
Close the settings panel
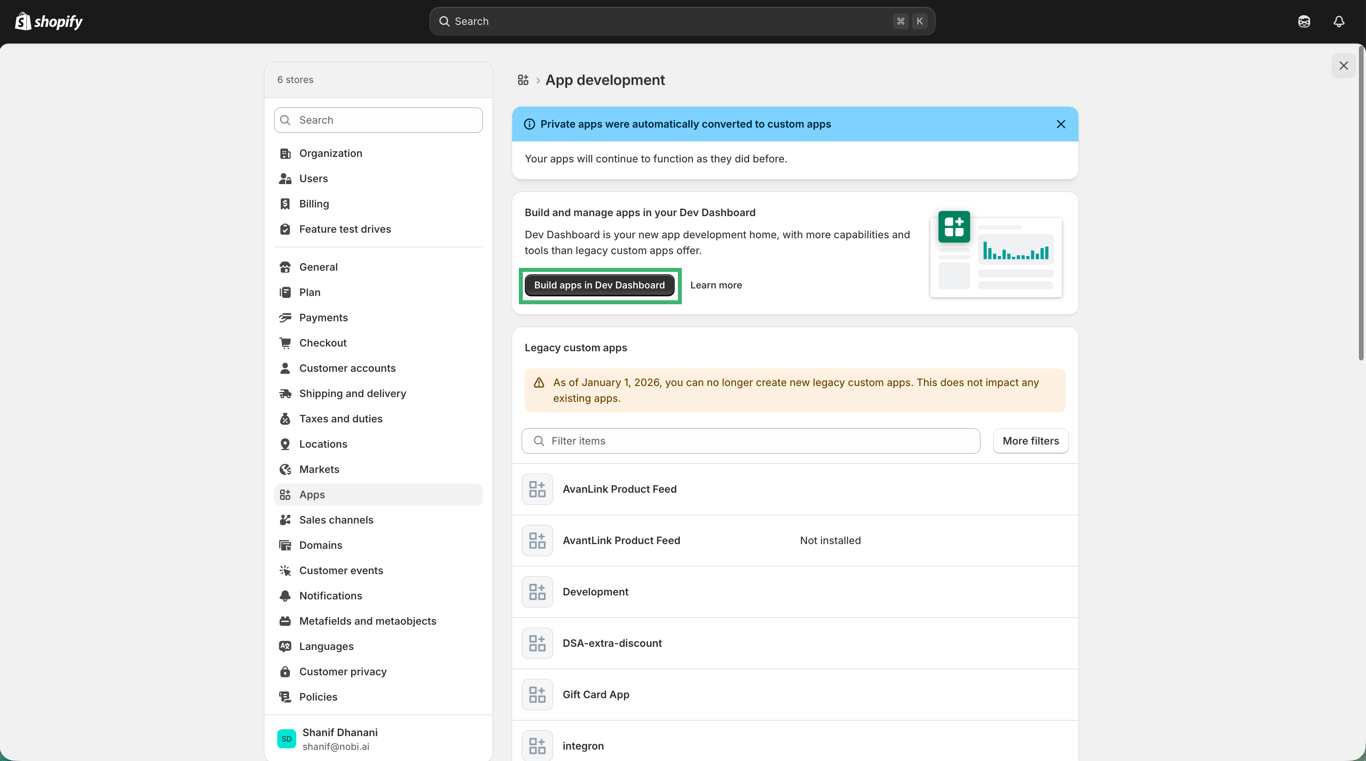1343,66
